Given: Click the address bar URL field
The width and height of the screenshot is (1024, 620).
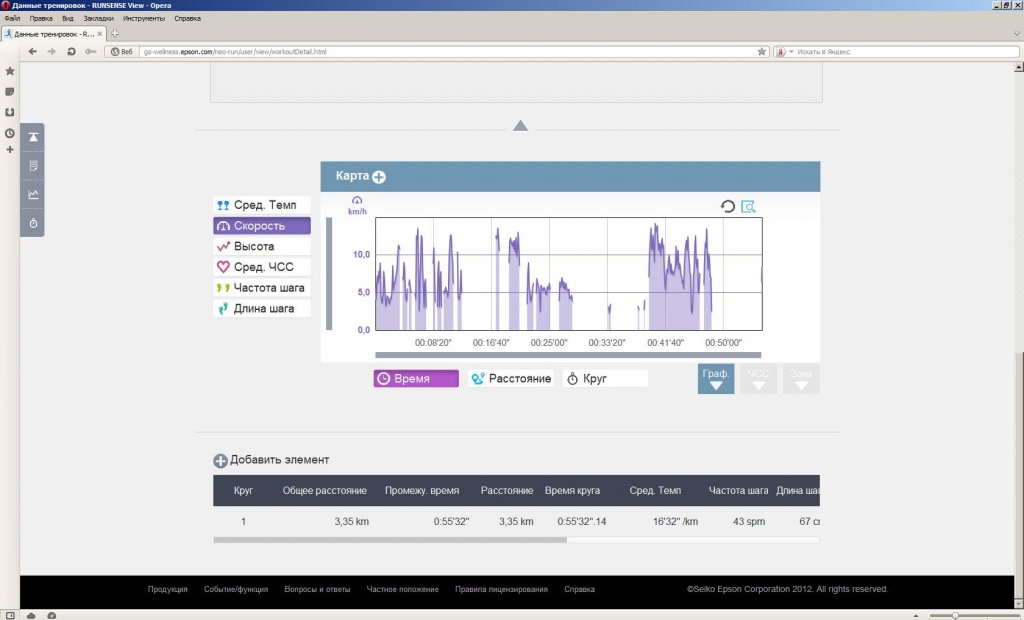Looking at the screenshot, I should pyautogui.click(x=447, y=52).
